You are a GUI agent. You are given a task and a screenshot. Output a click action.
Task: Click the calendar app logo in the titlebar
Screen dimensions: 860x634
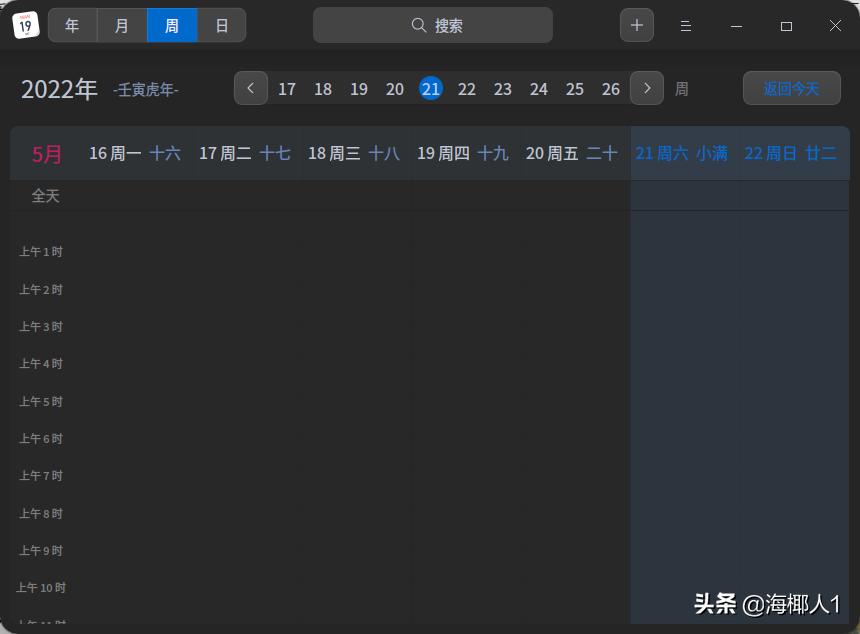(24, 24)
